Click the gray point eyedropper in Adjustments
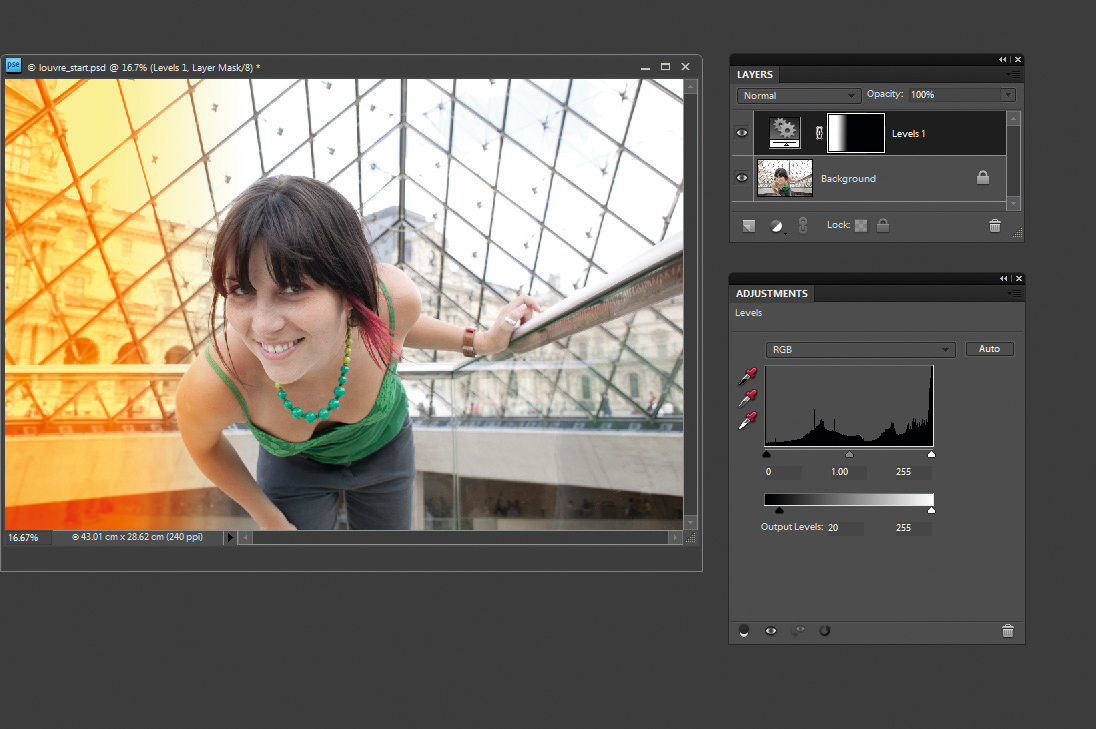This screenshot has width=1096, height=729. [x=747, y=398]
